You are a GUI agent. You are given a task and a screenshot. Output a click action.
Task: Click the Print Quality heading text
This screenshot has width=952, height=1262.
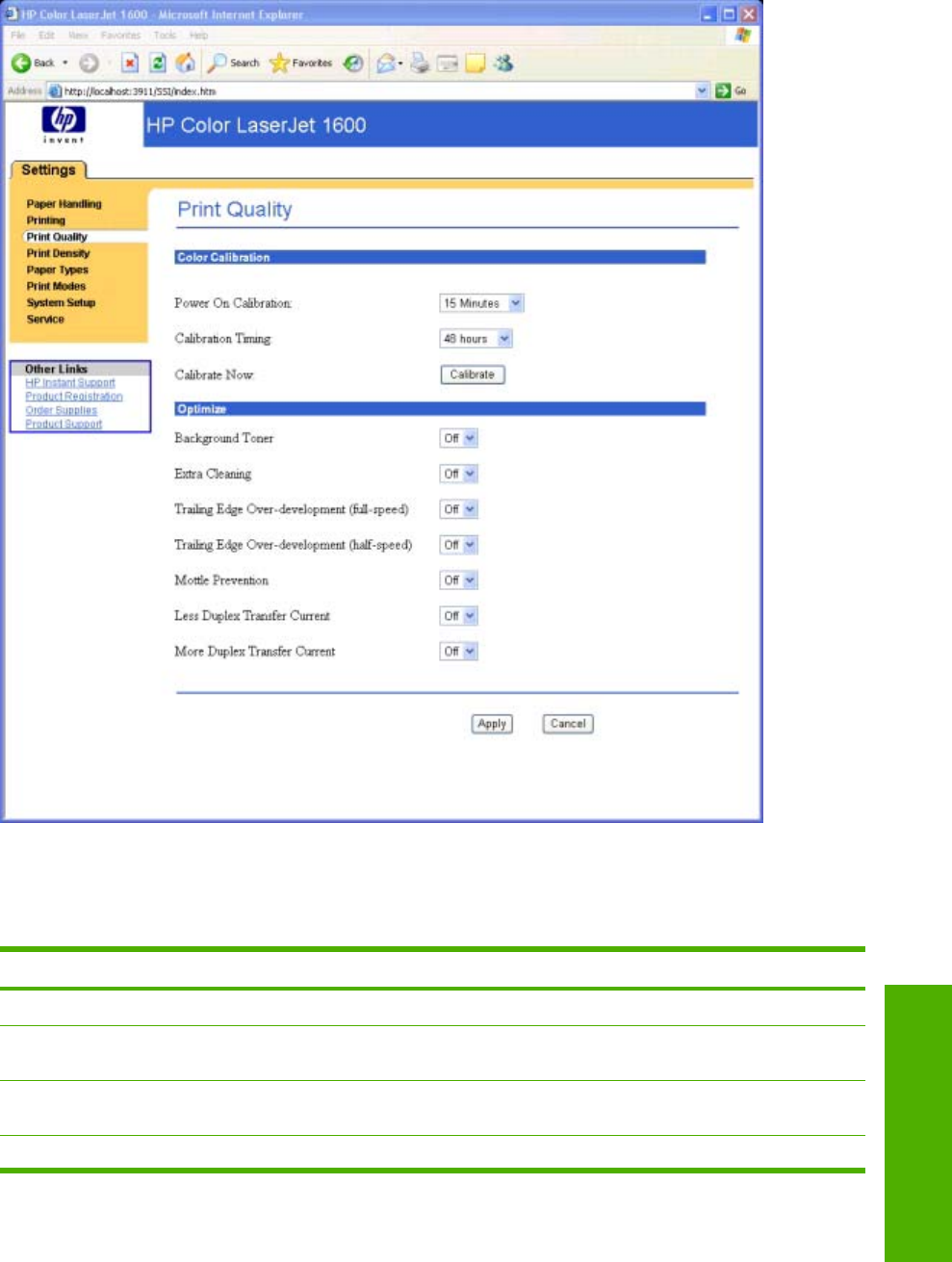pos(235,210)
